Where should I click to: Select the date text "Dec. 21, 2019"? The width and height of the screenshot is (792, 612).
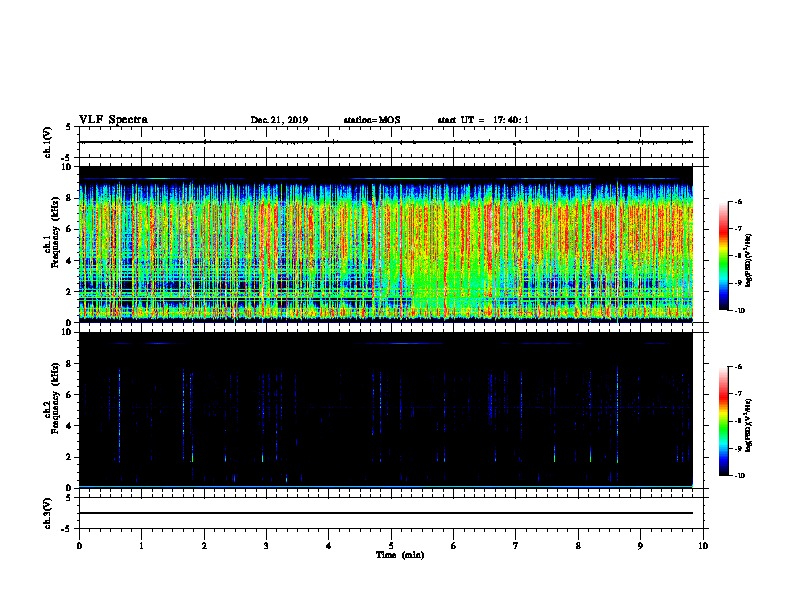[279, 120]
